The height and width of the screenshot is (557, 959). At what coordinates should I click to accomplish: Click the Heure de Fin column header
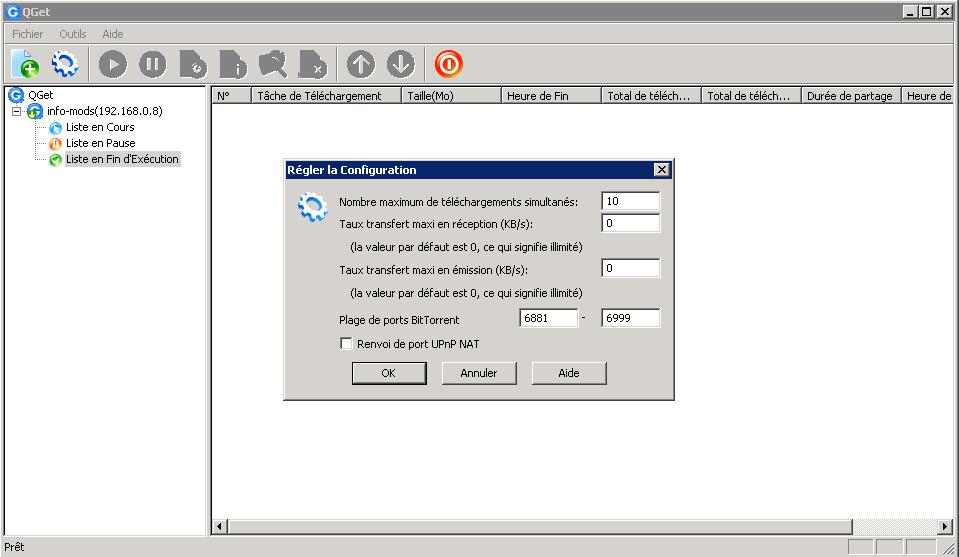click(x=551, y=95)
